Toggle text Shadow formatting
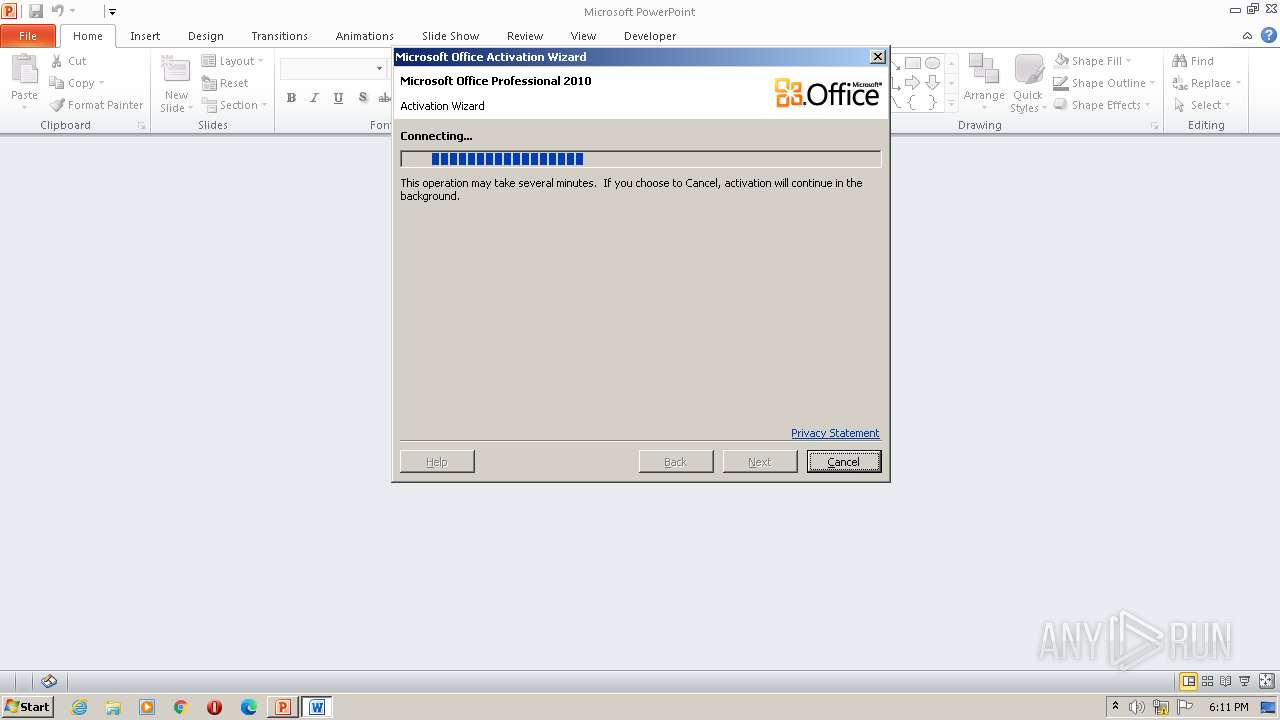This screenshot has height=720, width=1280. (362, 98)
